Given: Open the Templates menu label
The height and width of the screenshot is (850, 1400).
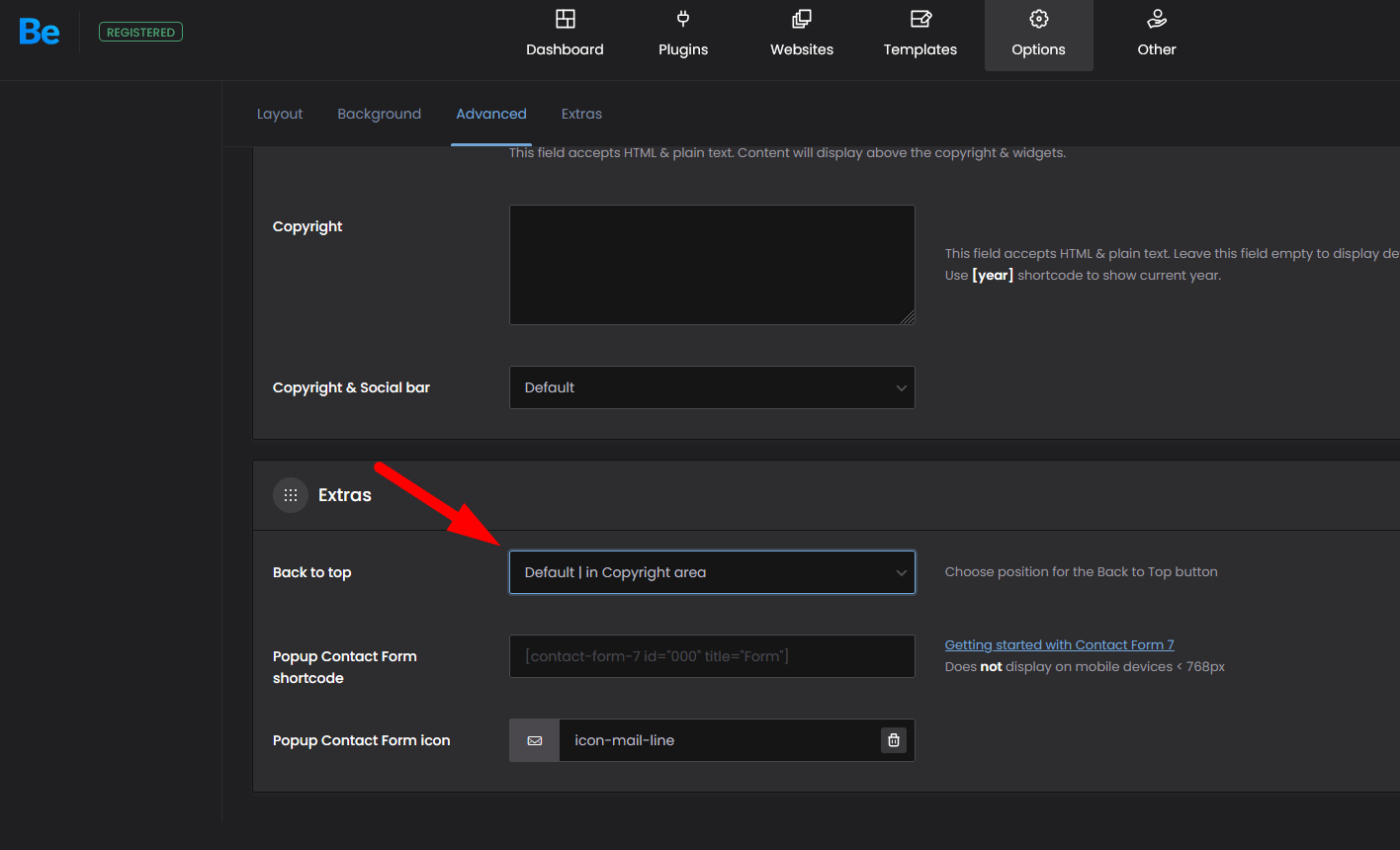Looking at the screenshot, I should tap(920, 49).
